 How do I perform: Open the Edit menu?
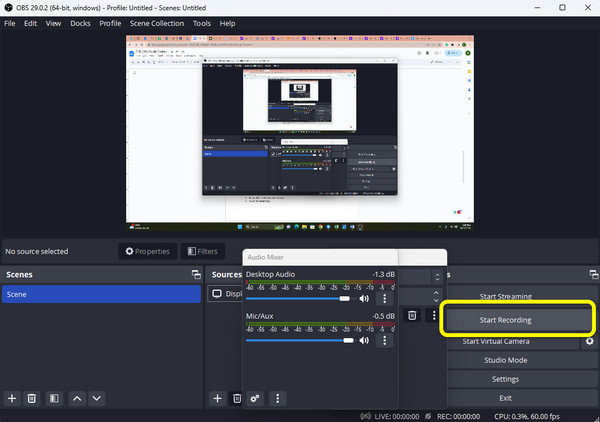[30, 23]
